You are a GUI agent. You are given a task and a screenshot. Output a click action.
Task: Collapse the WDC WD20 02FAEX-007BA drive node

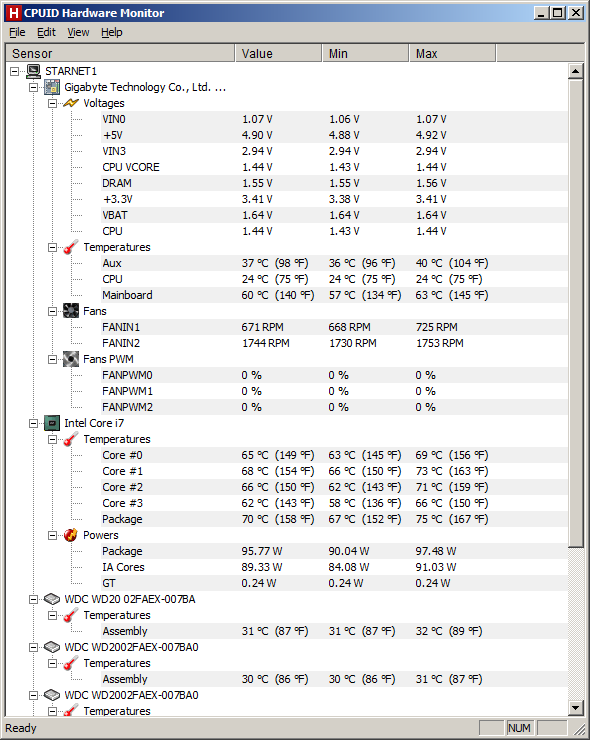click(34, 599)
